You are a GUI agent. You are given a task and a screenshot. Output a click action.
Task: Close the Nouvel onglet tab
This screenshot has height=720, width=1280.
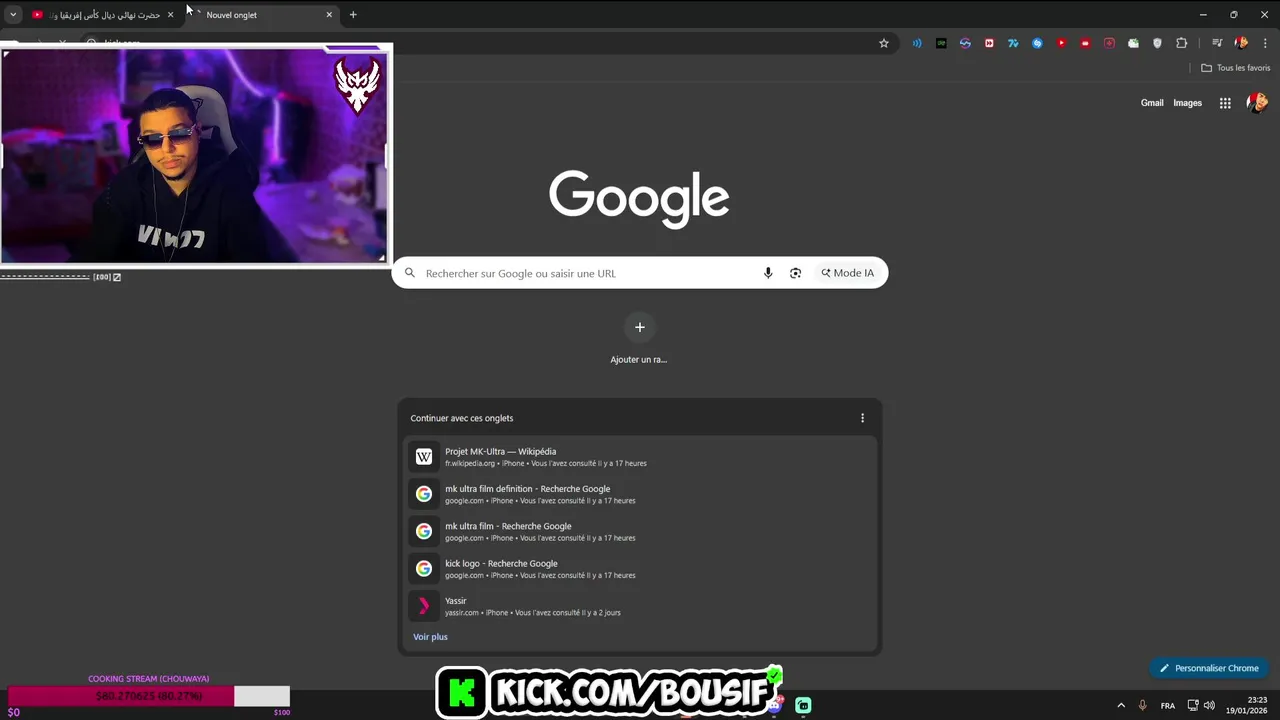329,15
